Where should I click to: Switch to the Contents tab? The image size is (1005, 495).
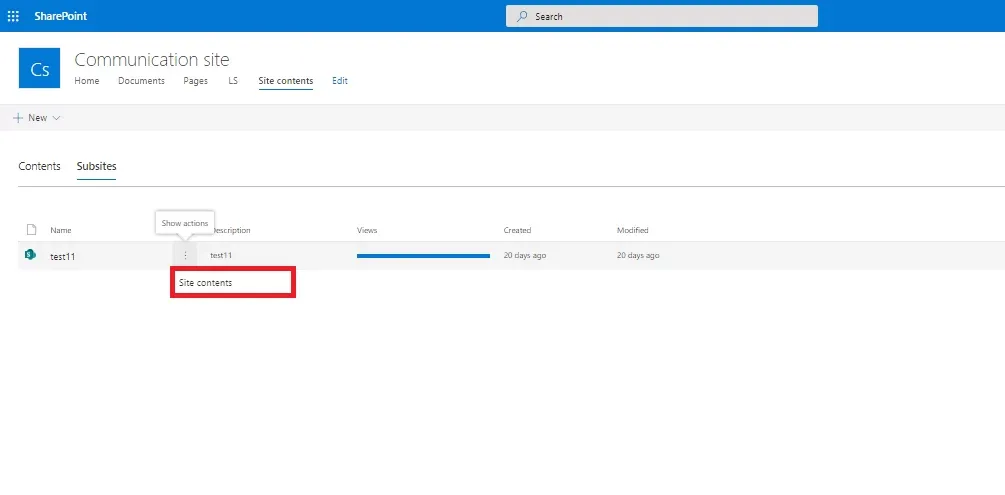point(39,166)
